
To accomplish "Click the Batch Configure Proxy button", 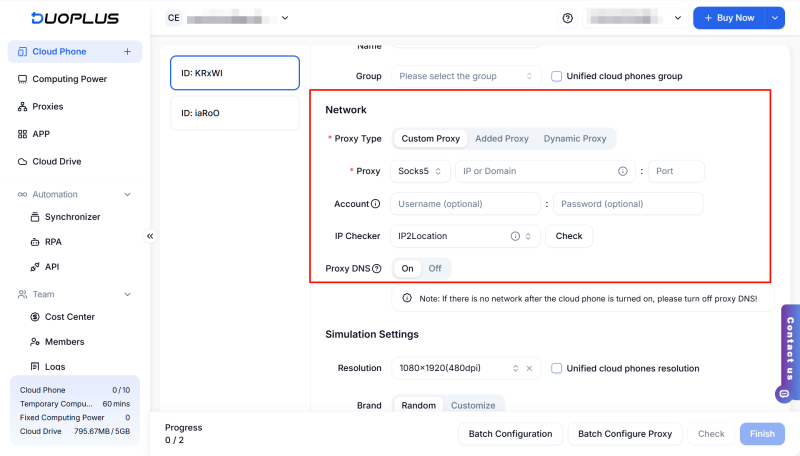I will pyautogui.click(x=625, y=434).
